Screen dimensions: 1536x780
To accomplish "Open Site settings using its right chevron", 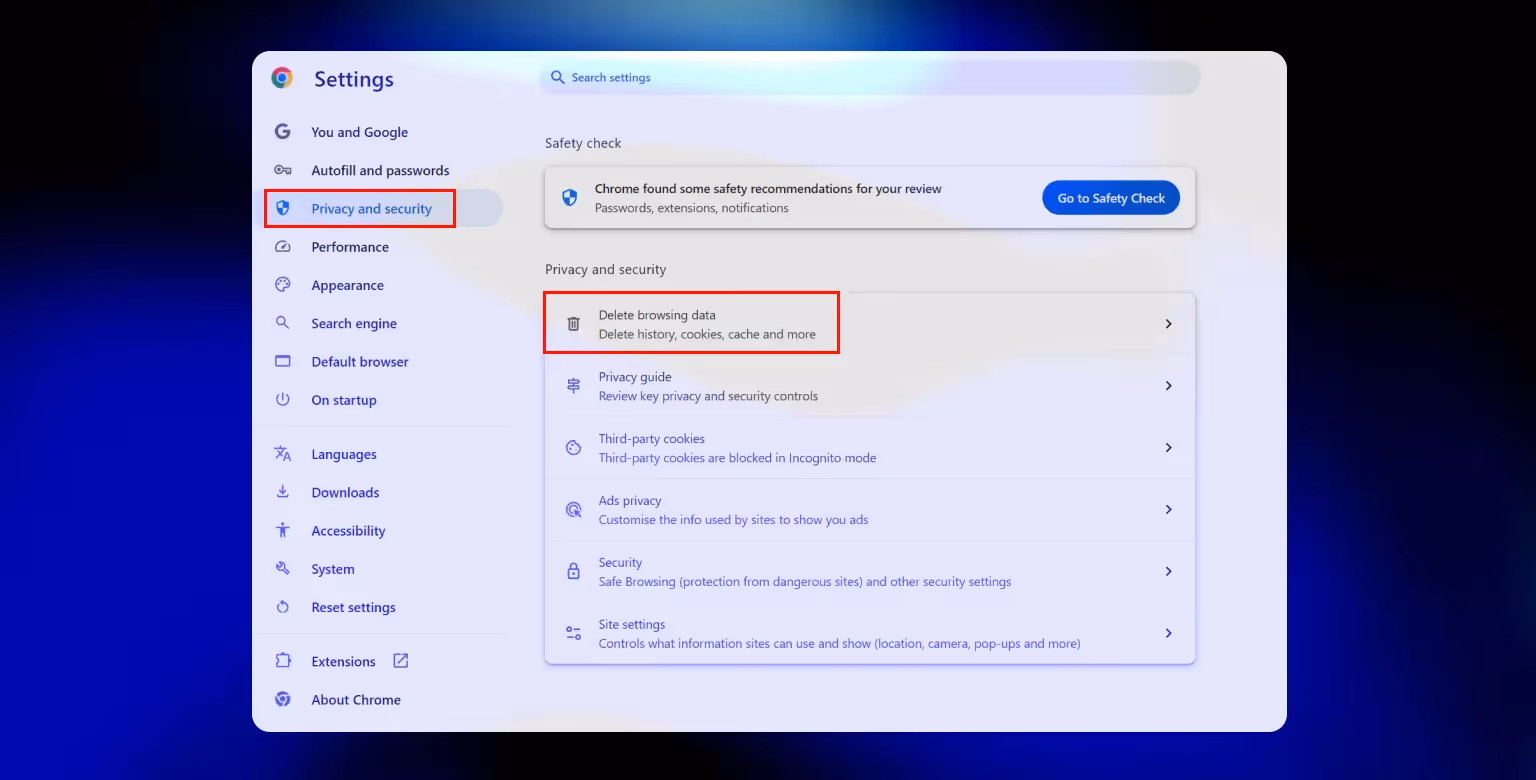I will 1168,633.
